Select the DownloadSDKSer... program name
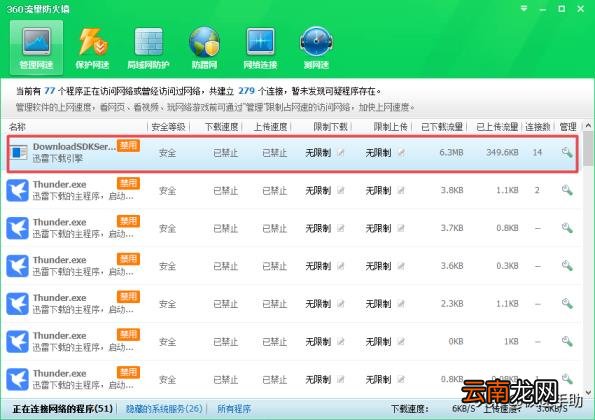The image size is (595, 420). click(x=74, y=146)
